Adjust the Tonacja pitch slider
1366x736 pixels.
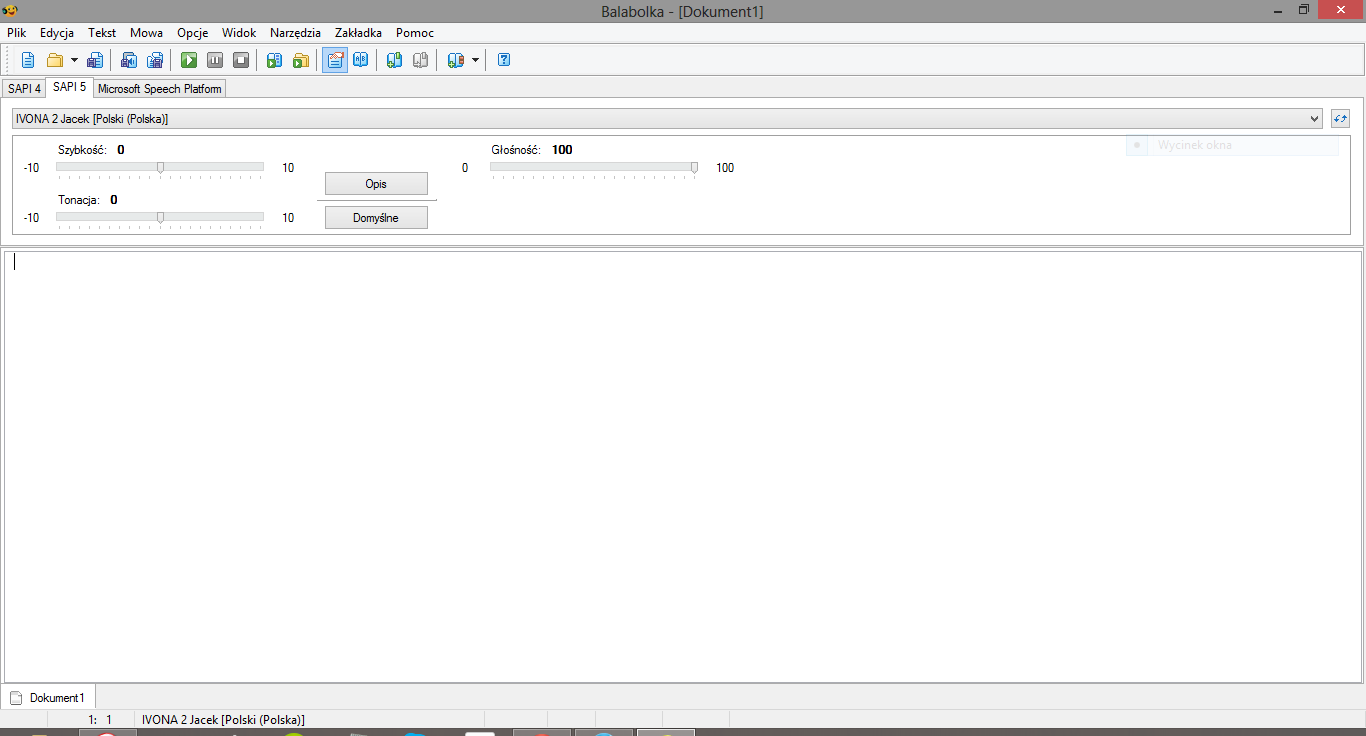coord(160,217)
